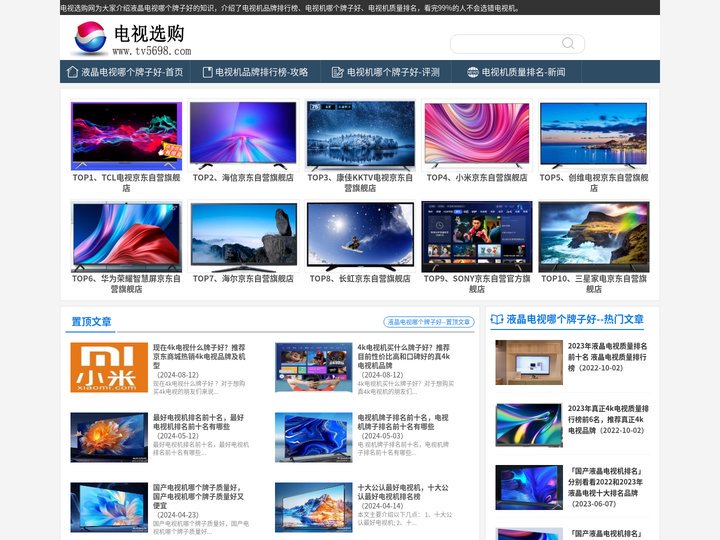Image resolution: width=720 pixels, height=540 pixels.
Task: Open the 电视机品牌排行榜-攻略 menu item
Action: pyautogui.click(x=255, y=72)
